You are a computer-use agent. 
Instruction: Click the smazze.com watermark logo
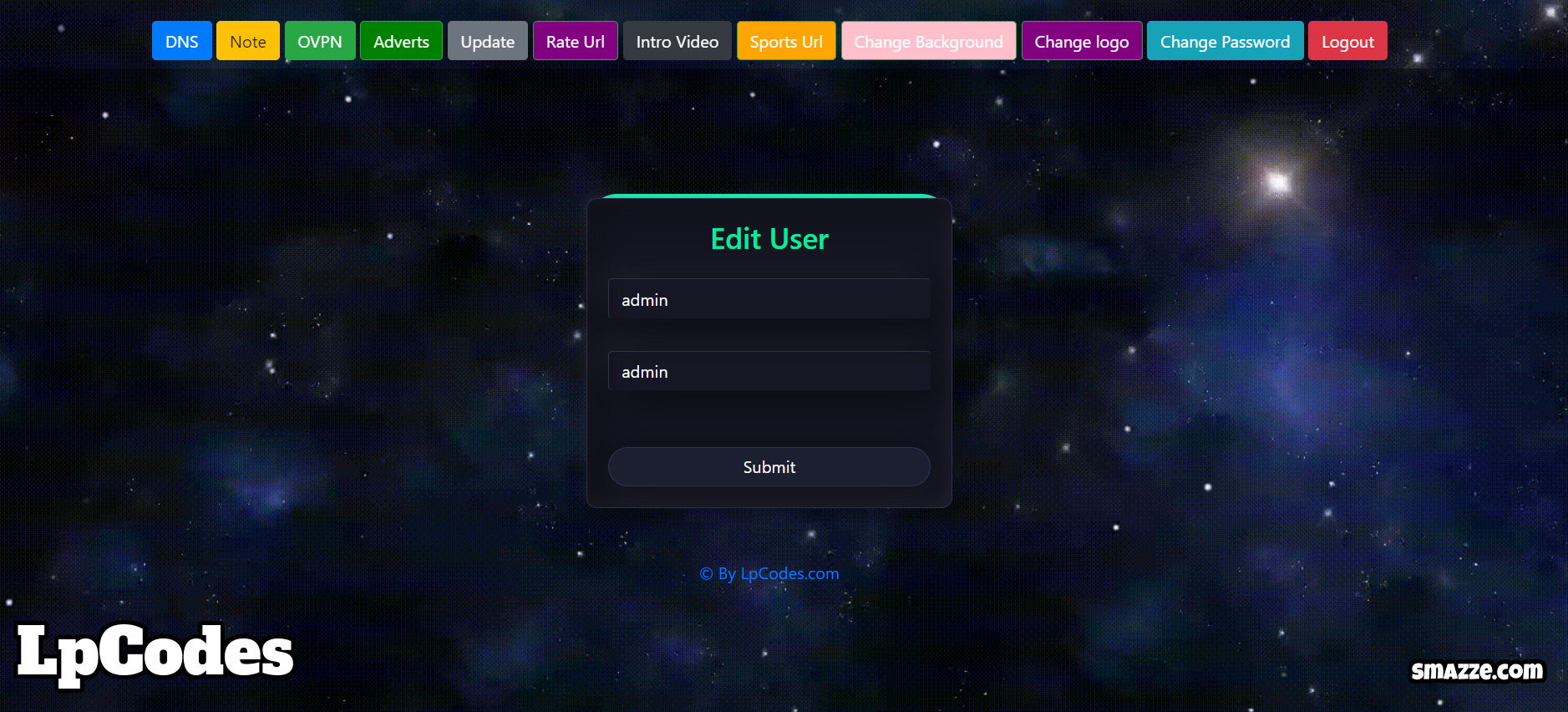(x=1477, y=670)
